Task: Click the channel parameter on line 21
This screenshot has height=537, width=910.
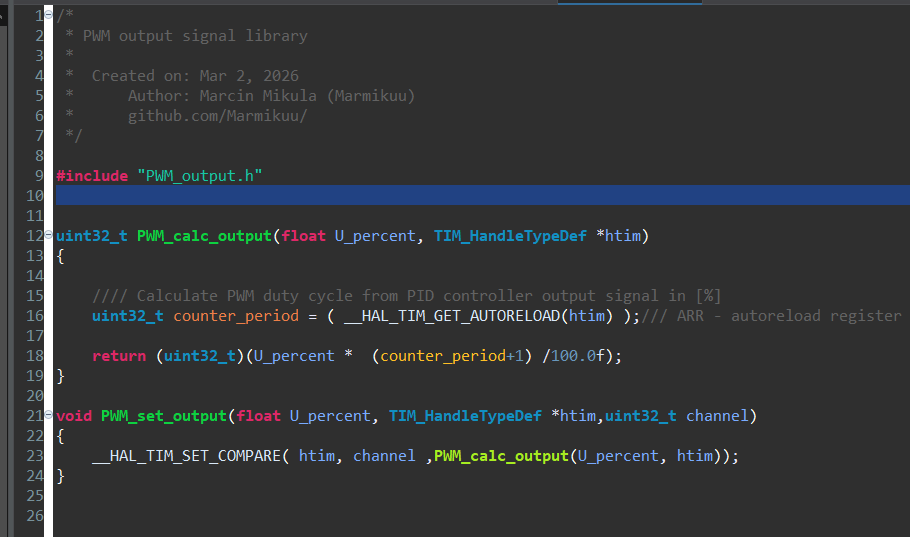Action: coord(717,416)
